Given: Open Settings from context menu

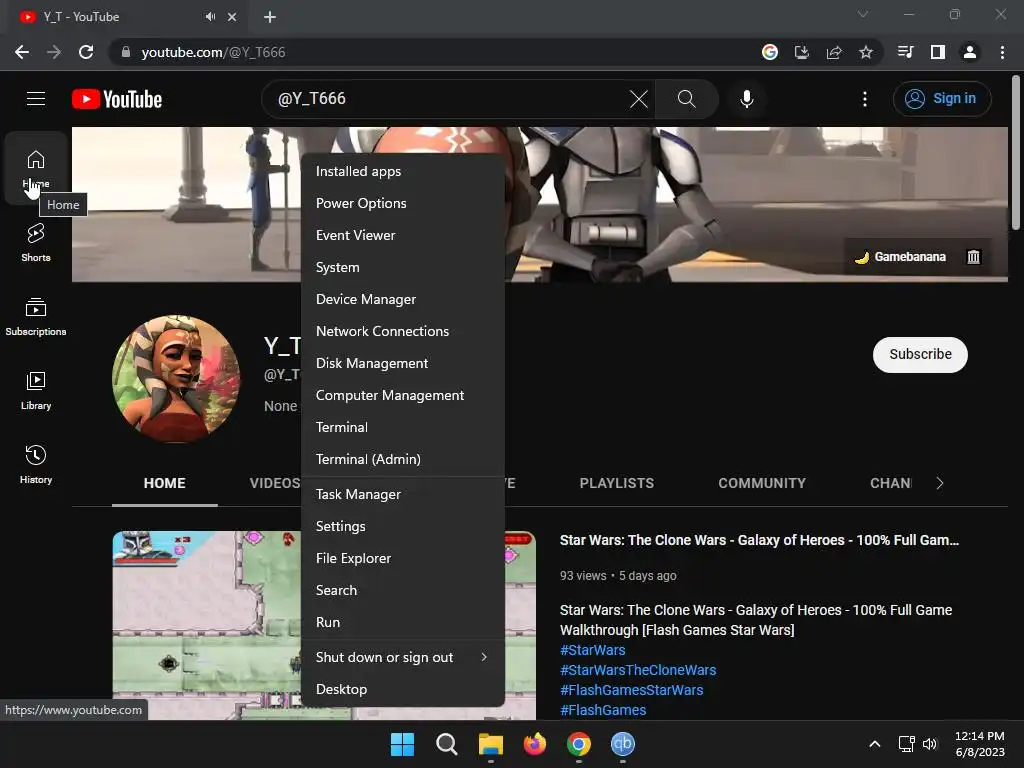Looking at the screenshot, I should pos(402,526).
